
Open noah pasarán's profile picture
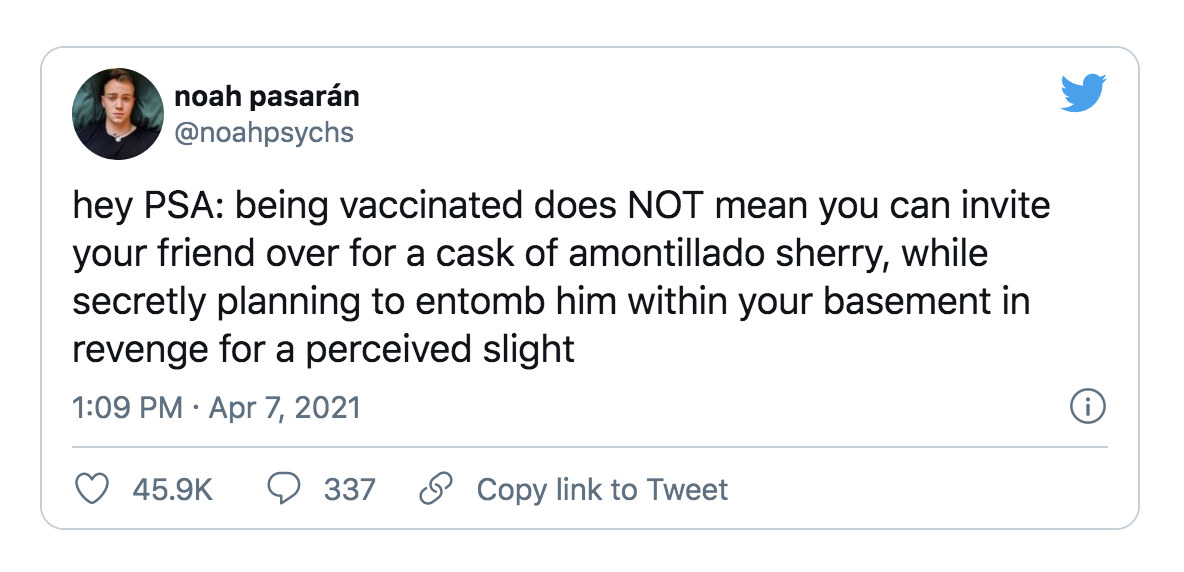pyautogui.click(x=118, y=114)
